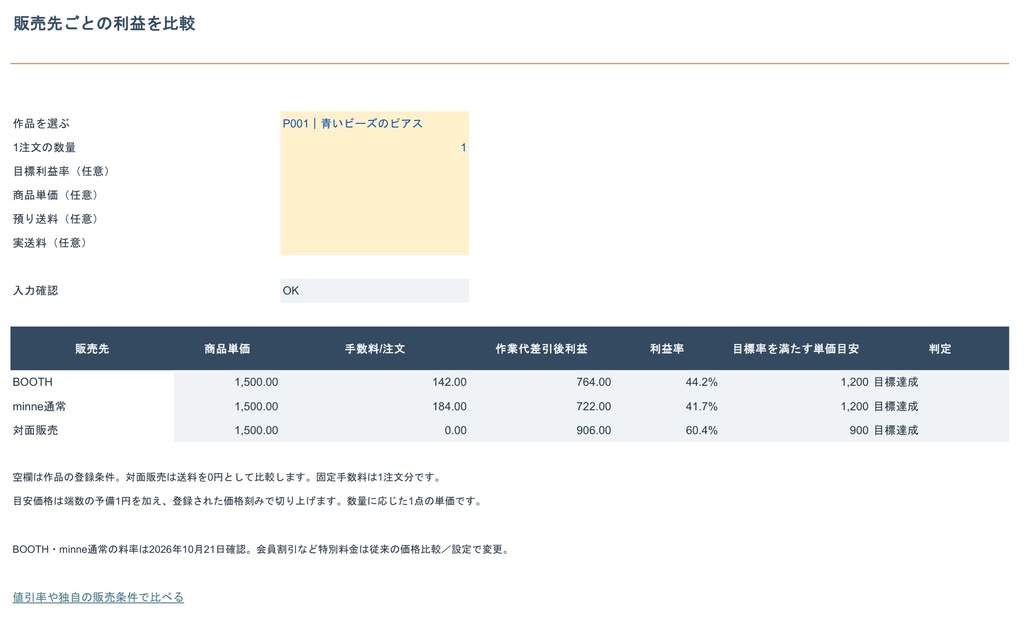Click minne通常's target price value 1,200
The width and height of the screenshot is (1024, 625).
click(854, 406)
